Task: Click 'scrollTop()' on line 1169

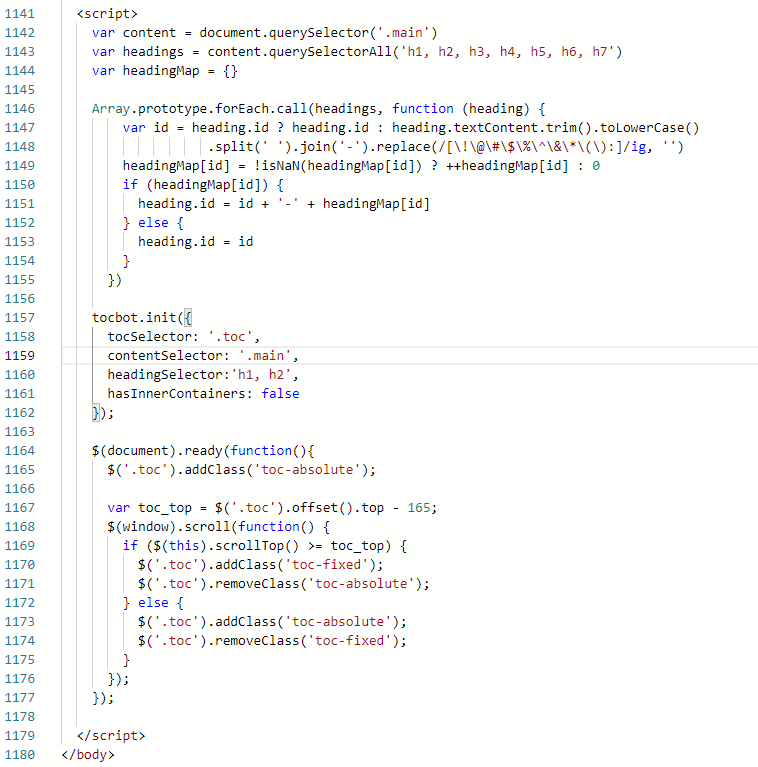Action: 257,546
